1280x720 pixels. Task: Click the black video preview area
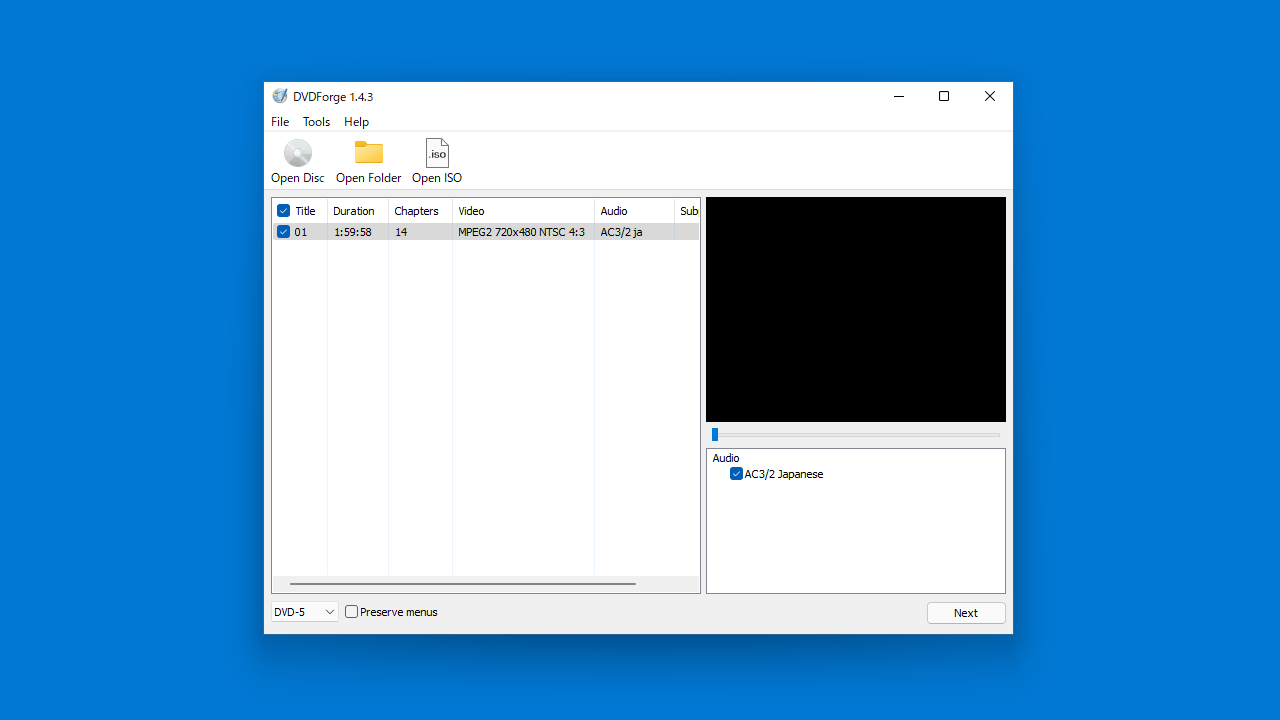click(x=856, y=309)
